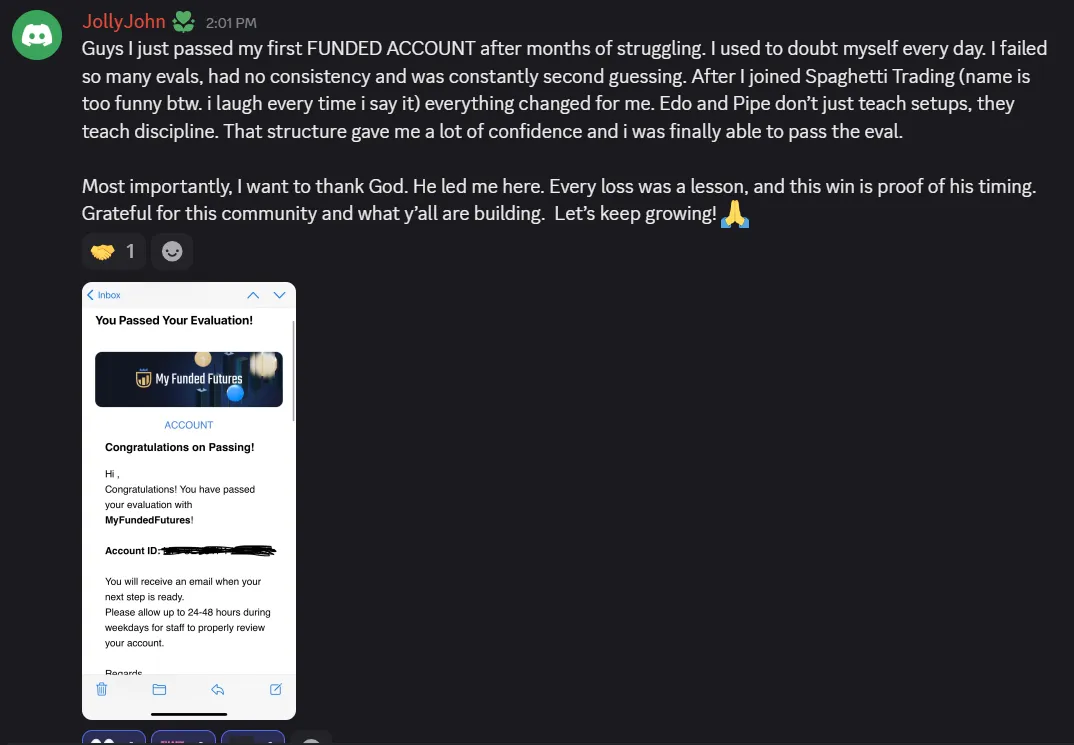Click the compose new message icon

(275, 689)
